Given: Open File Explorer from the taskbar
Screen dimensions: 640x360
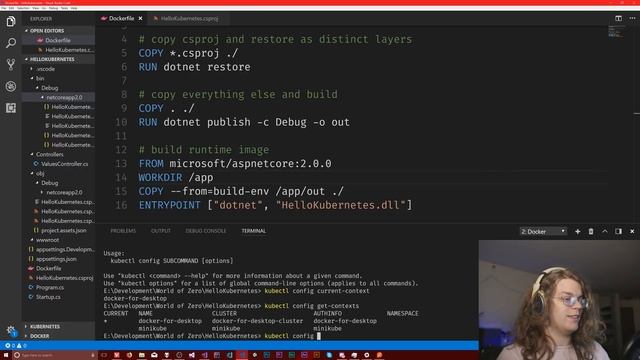Looking at the screenshot, I should click(142, 356).
